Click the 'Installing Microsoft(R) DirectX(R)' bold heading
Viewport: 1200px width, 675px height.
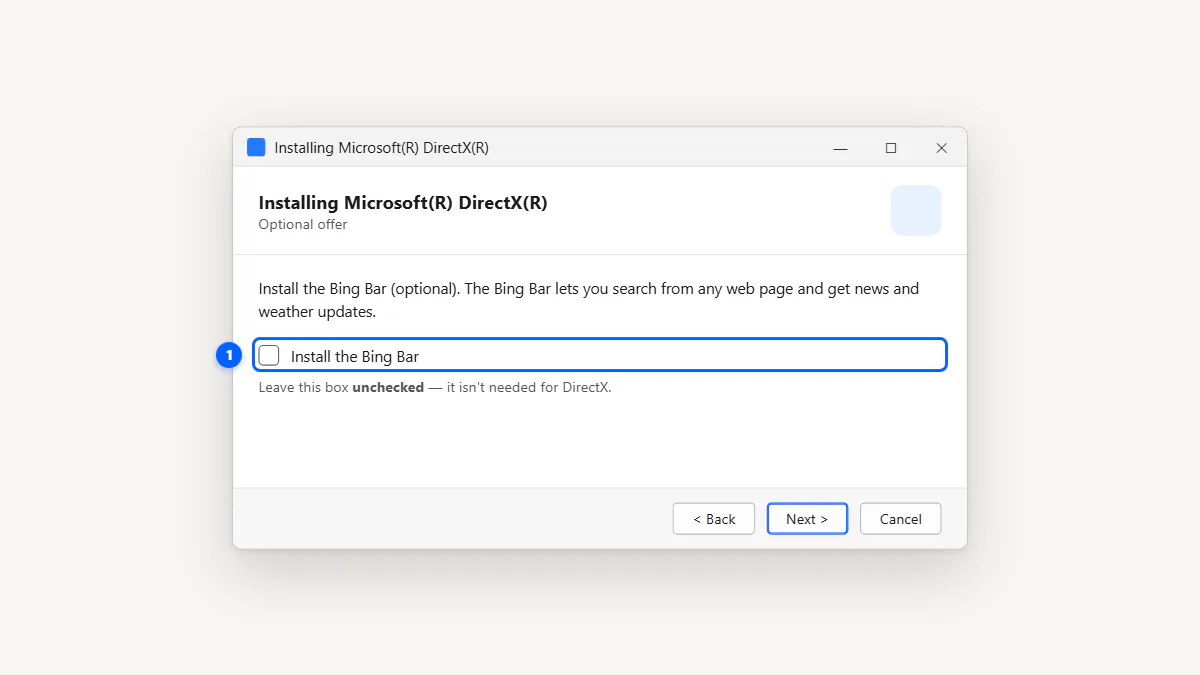403,203
